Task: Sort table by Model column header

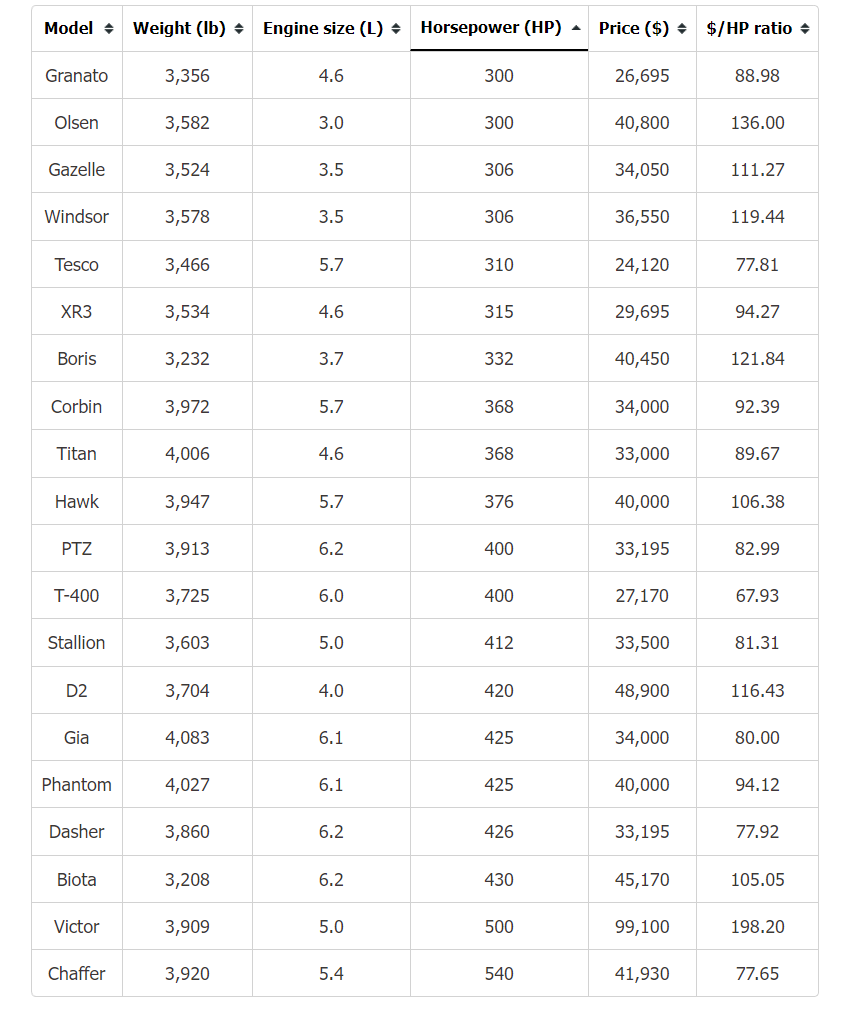Action: [x=69, y=28]
